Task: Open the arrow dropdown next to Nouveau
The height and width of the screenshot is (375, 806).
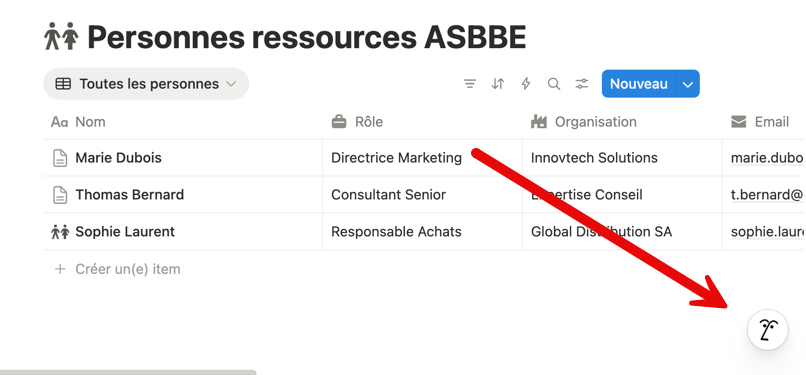Action: click(688, 84)
